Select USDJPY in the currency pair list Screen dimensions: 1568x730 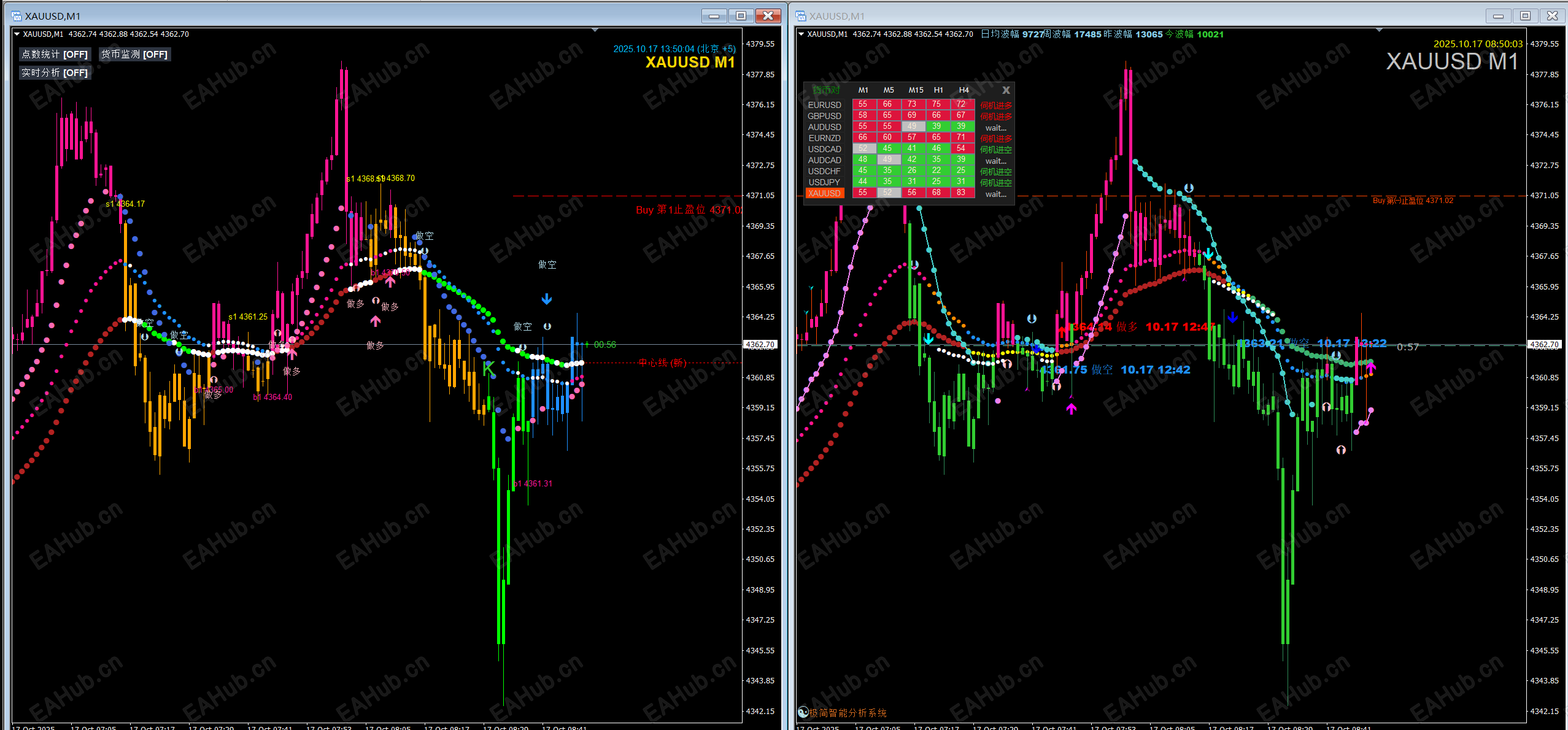pos(824,182)
